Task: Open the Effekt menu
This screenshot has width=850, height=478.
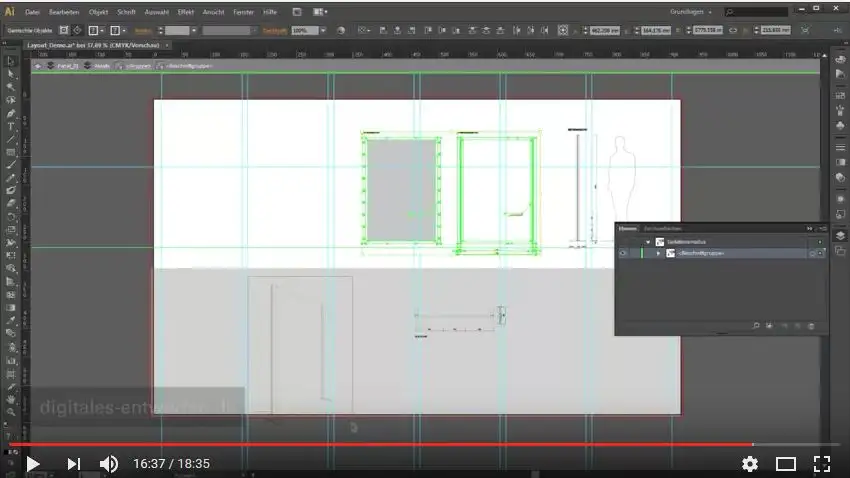Action: point(185,12)
